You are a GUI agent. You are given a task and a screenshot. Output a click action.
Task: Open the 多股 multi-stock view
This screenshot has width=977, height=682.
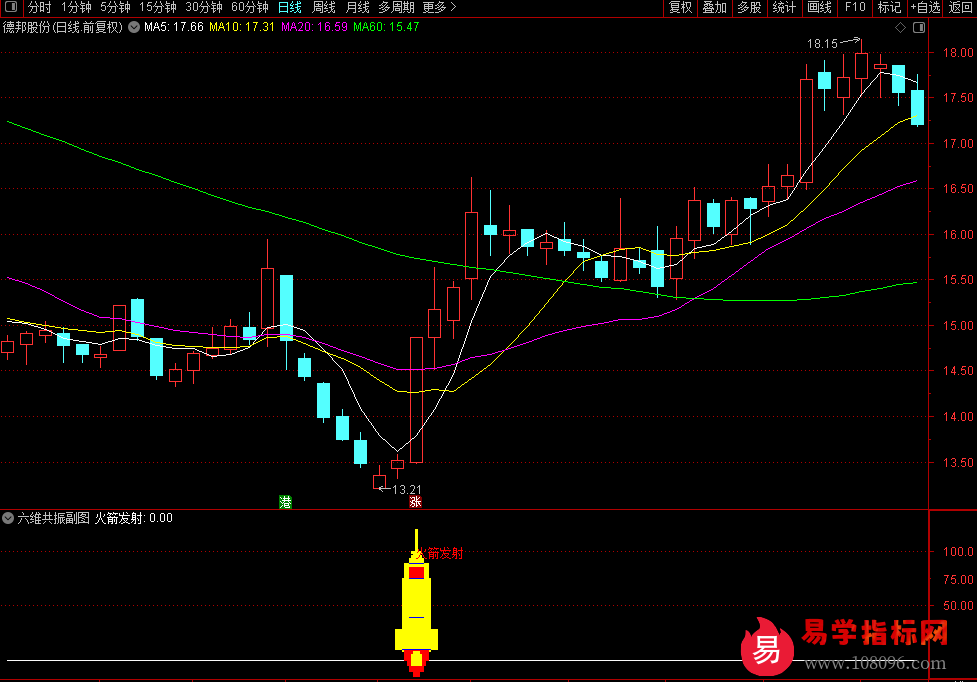(749, 7)
